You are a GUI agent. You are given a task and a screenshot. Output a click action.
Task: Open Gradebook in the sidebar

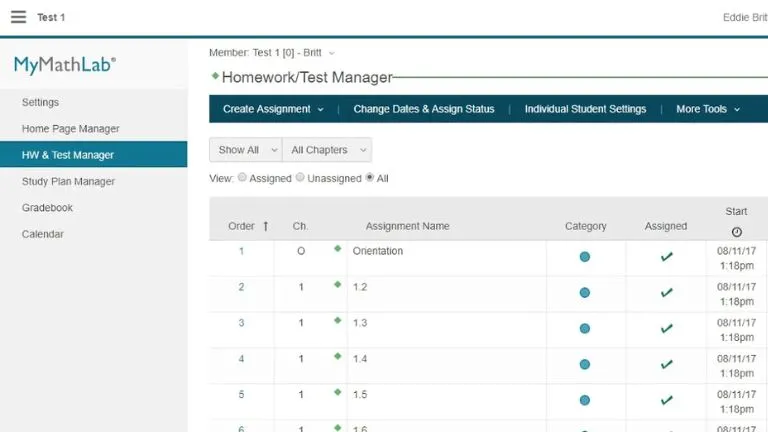47,208
